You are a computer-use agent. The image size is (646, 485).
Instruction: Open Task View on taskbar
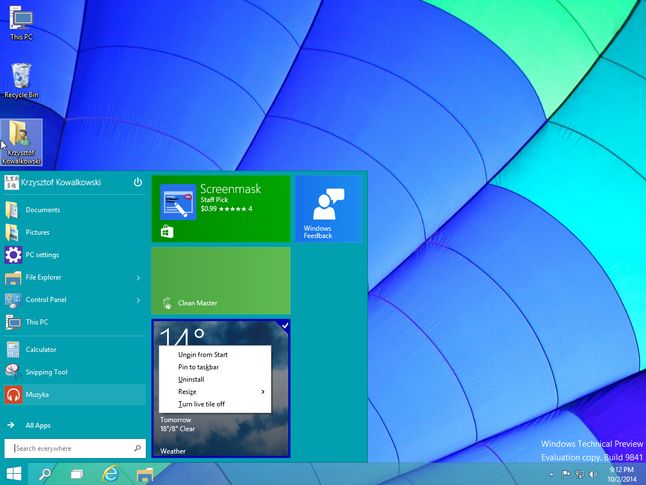pyautogui.click(x=77, y=474)
